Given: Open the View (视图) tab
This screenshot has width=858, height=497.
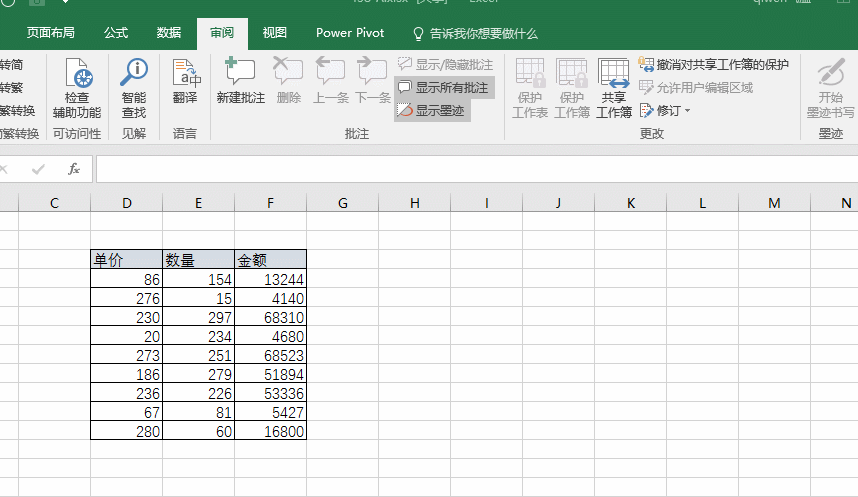Looking at the screenshot, I should click(275, 33).
